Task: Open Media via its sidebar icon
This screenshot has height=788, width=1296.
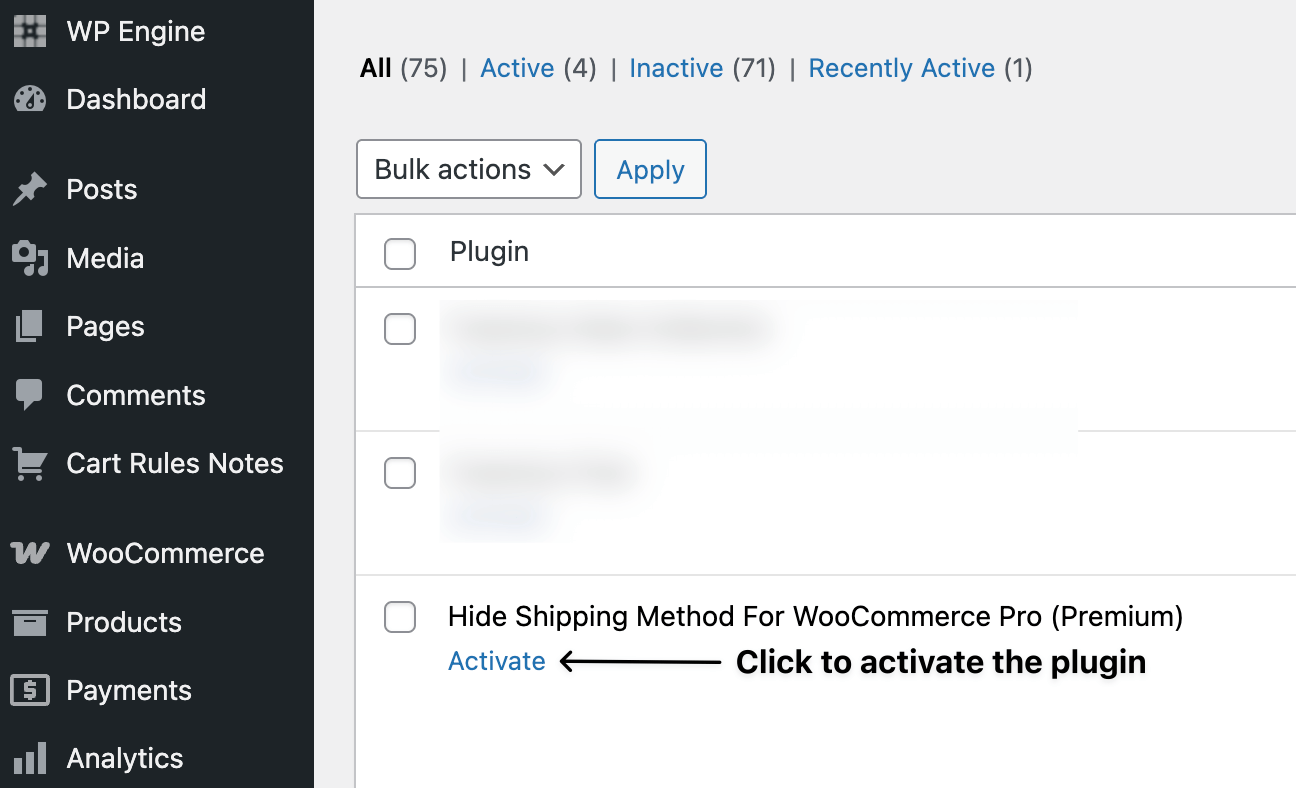Action: click(x=29, y=257)
